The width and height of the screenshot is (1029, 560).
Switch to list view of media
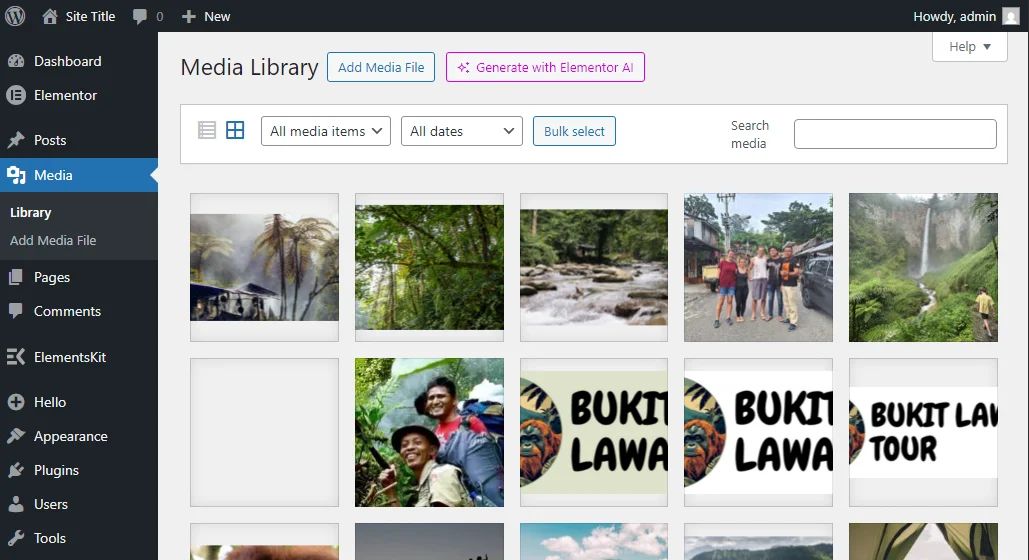(x=207, y=130)
